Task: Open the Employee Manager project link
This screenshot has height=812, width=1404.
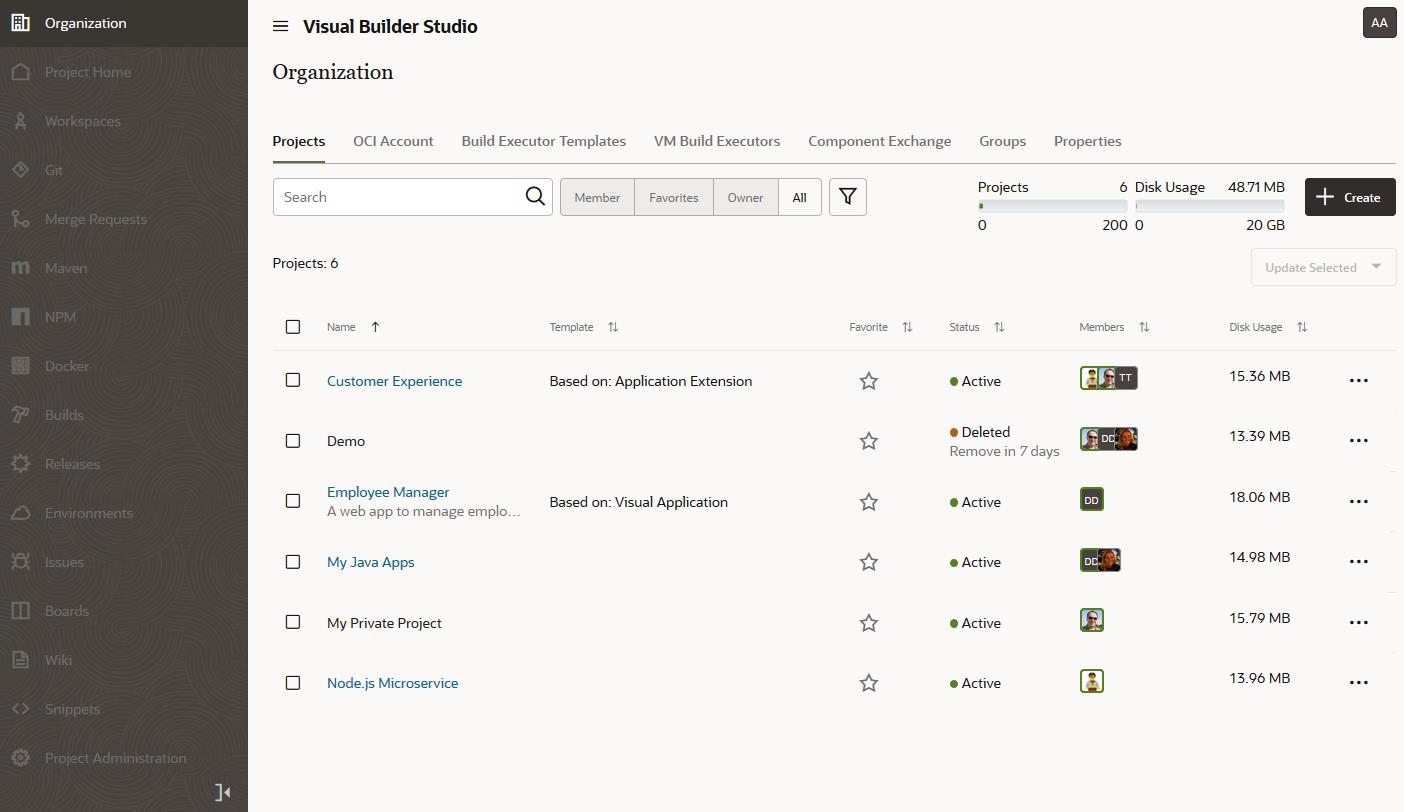Action: (388, 491)
